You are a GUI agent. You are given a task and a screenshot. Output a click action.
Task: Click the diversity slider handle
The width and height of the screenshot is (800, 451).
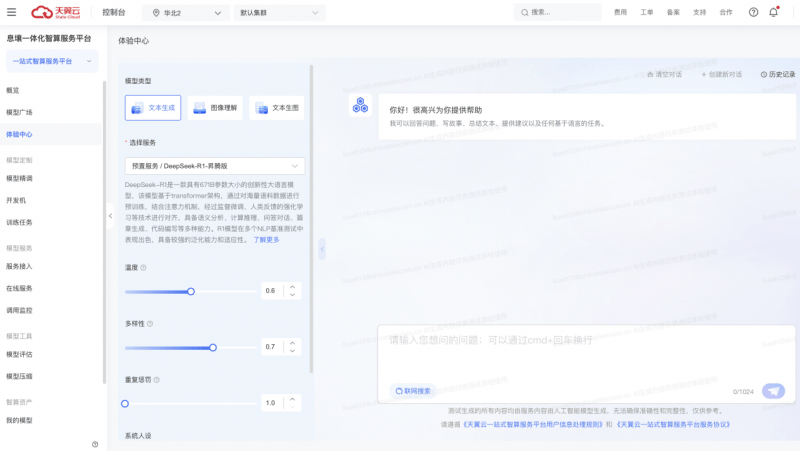pos(213,347)
